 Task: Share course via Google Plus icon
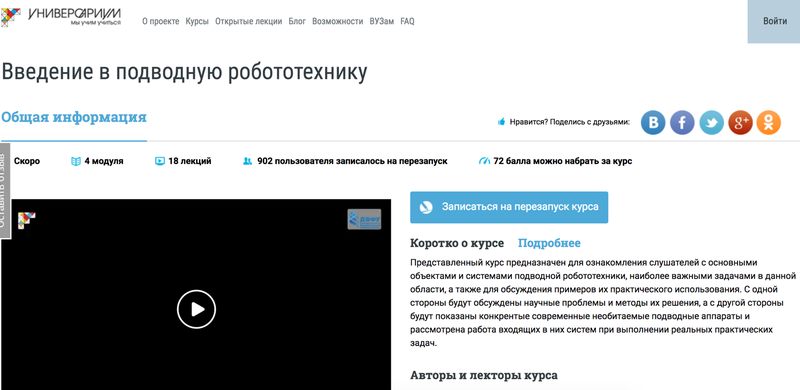click(740, 123)
